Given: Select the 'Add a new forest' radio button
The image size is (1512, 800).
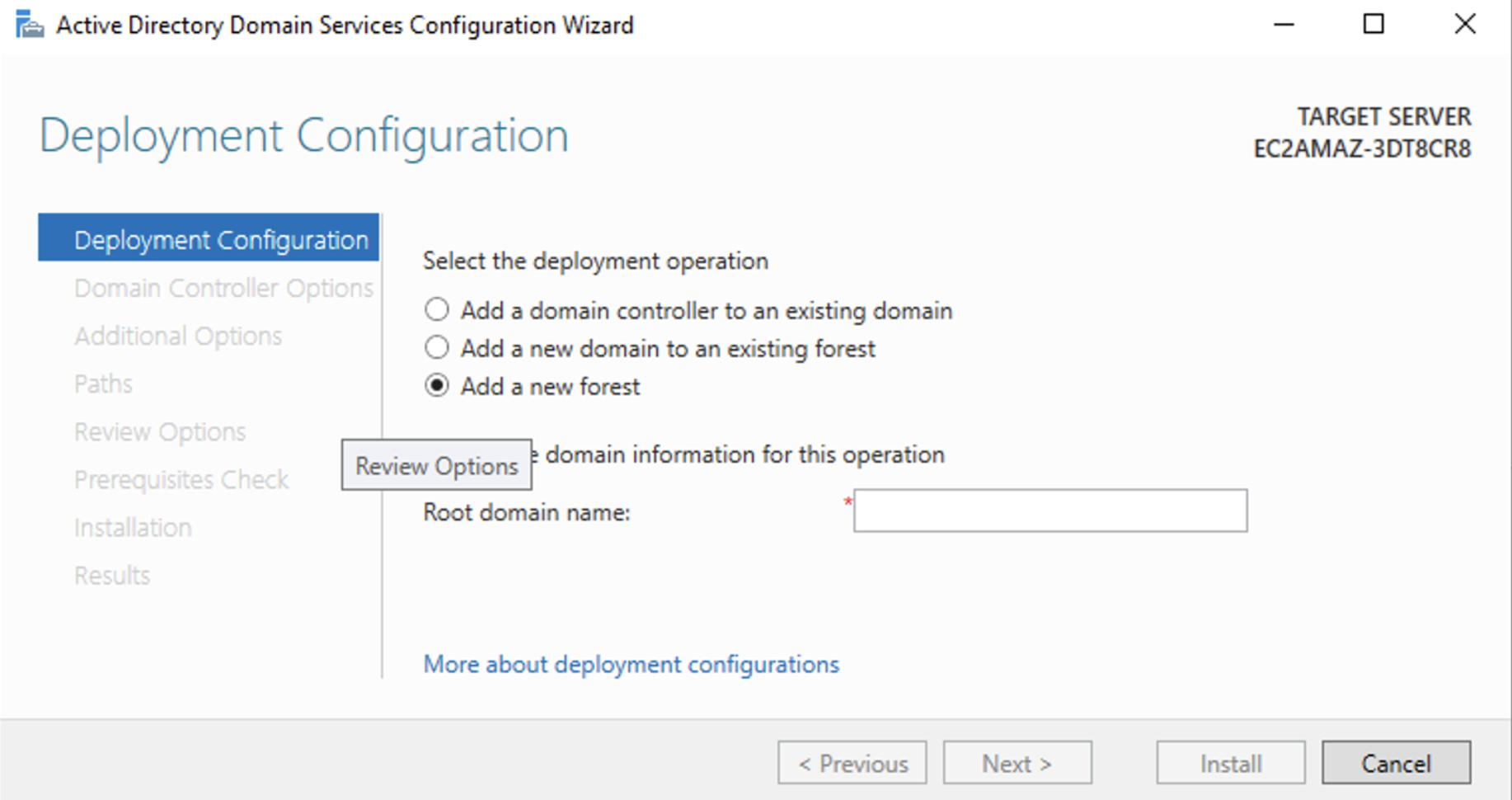Looking at the screenshot, I should (x=437, y=386).
